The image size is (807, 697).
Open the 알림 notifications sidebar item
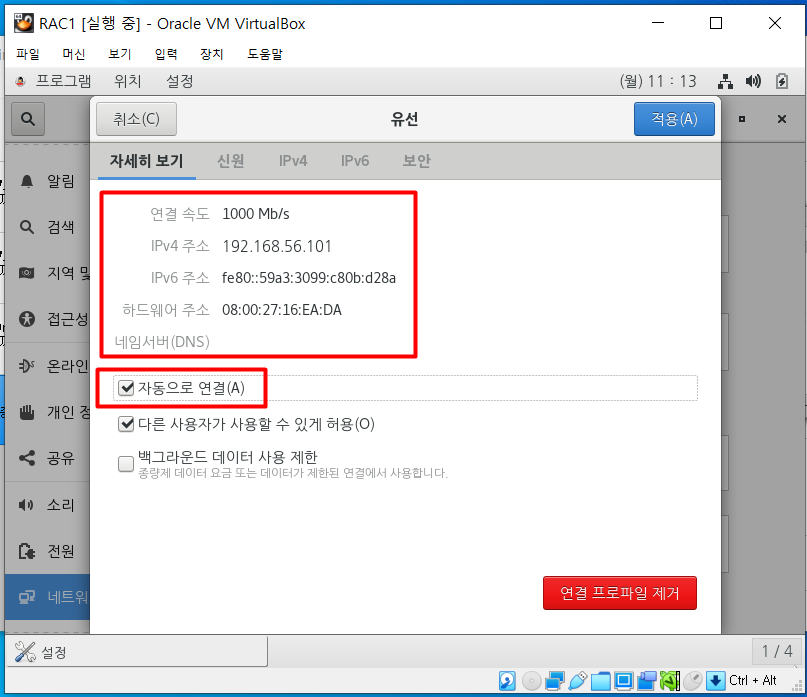(47, 181)
